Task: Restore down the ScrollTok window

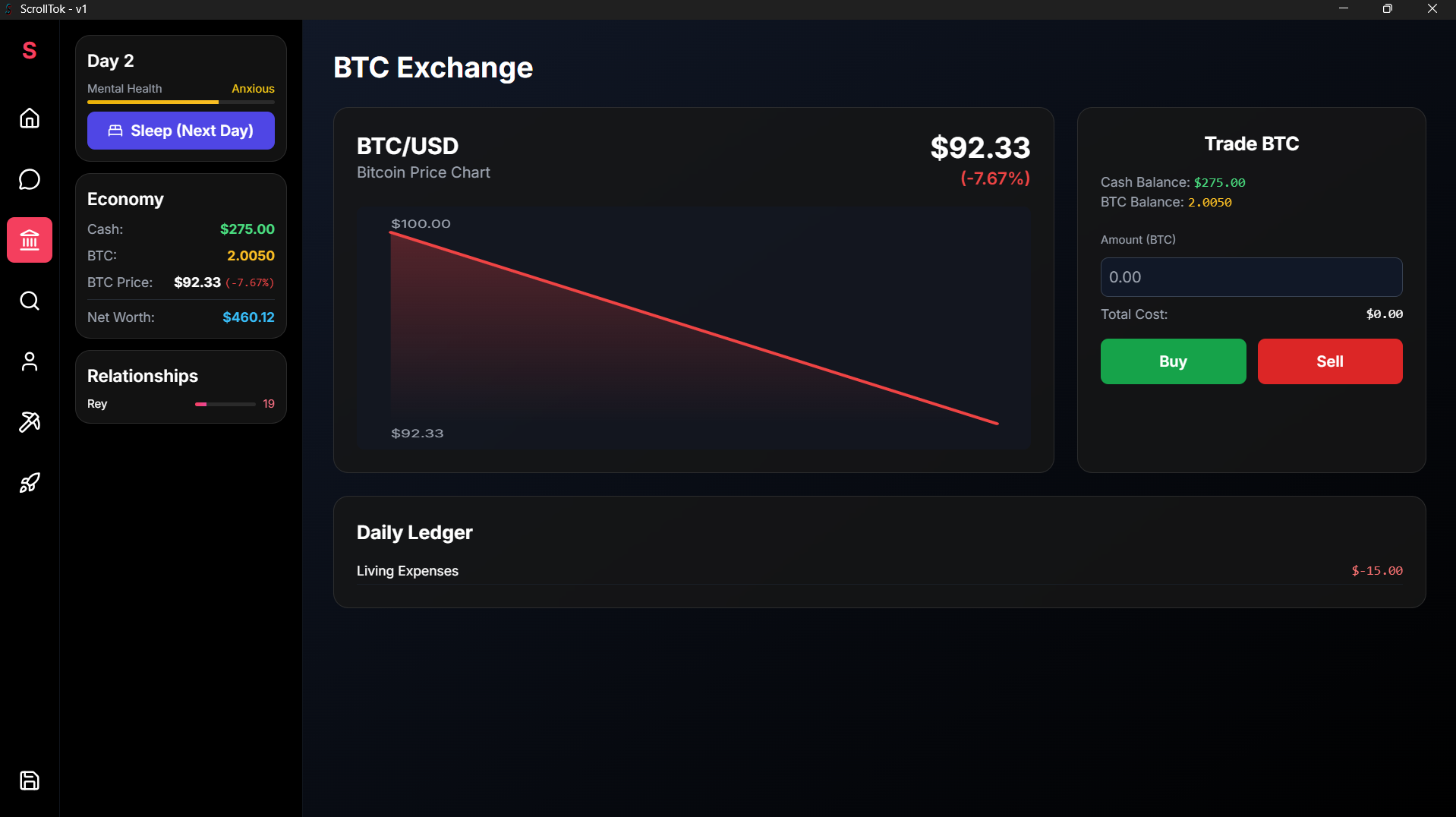Action: coord(1387,9)
